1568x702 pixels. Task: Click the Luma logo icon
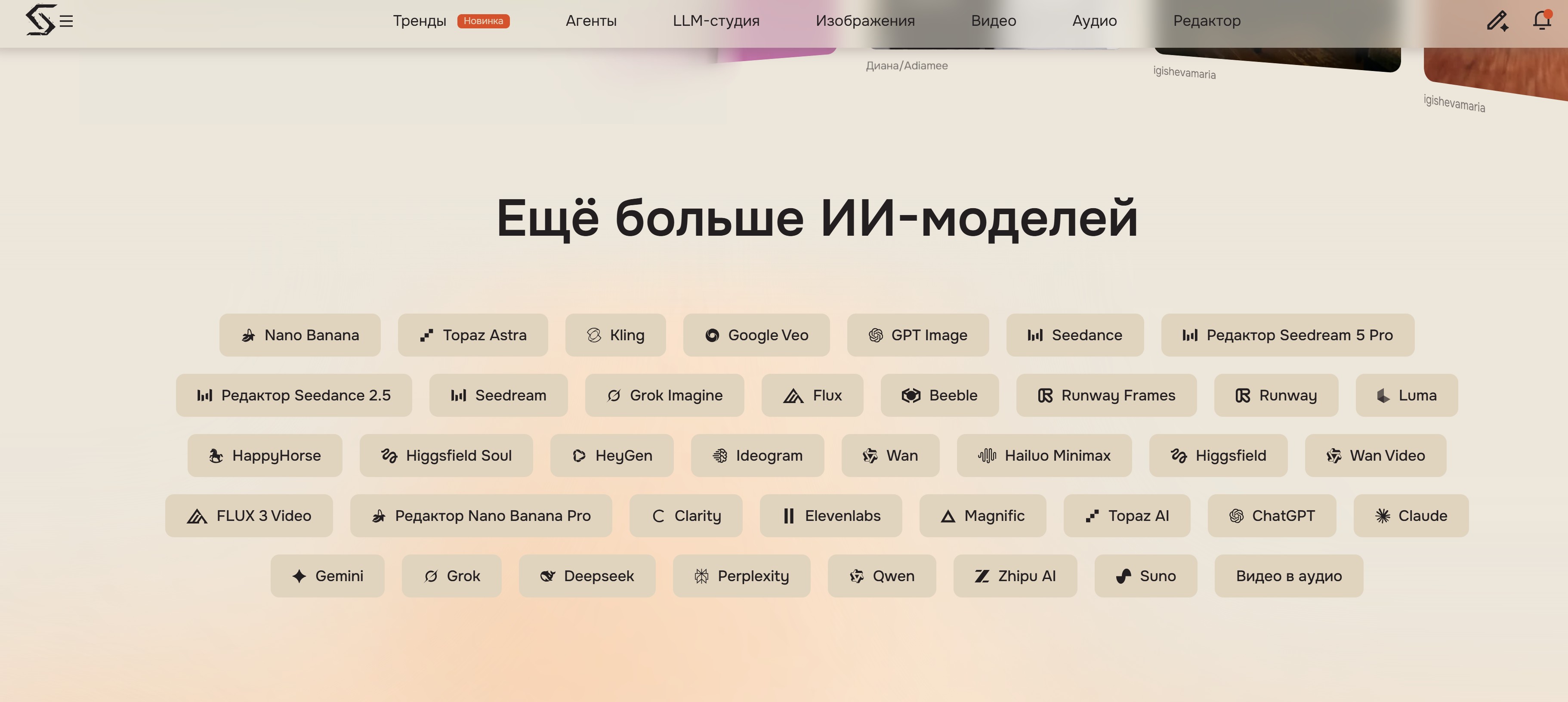pyautogui.click(x=1383, y=395)
